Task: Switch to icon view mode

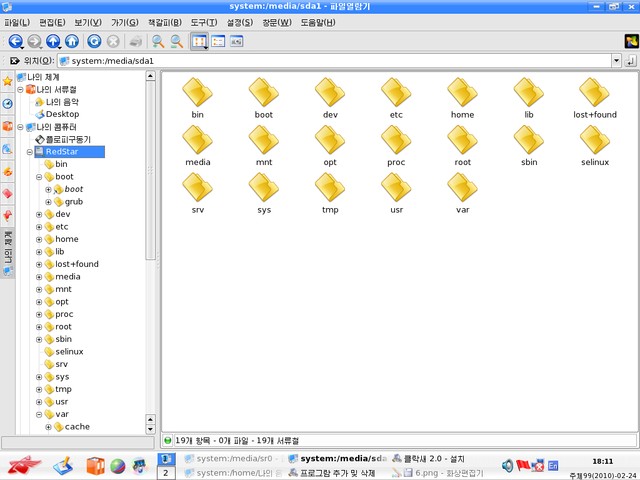Action: [198, 41]
